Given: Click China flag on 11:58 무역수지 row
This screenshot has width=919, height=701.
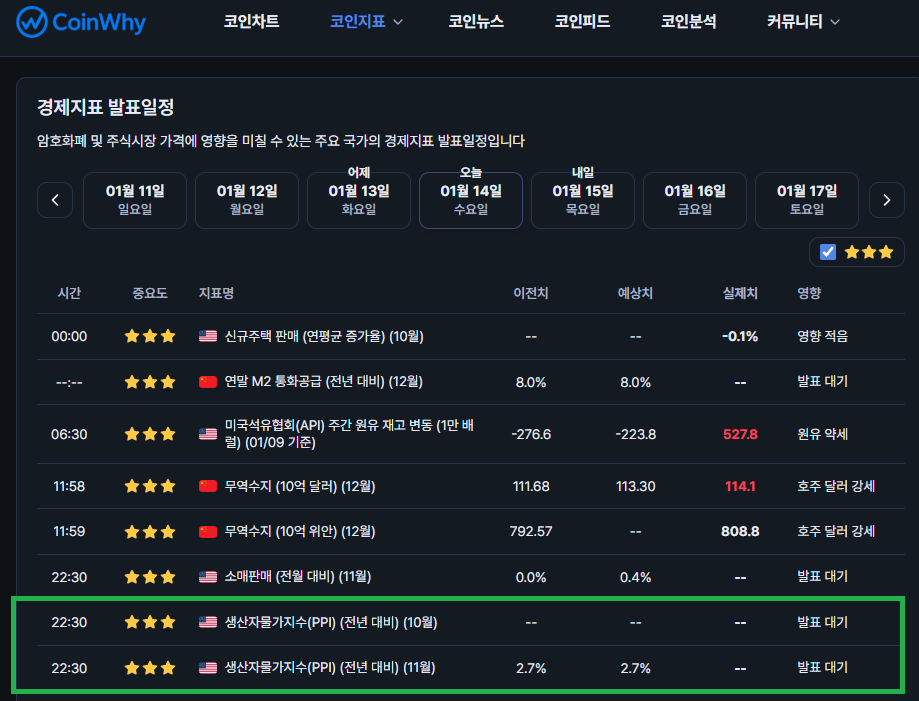Looking at the screenshot, I should 208,486.
